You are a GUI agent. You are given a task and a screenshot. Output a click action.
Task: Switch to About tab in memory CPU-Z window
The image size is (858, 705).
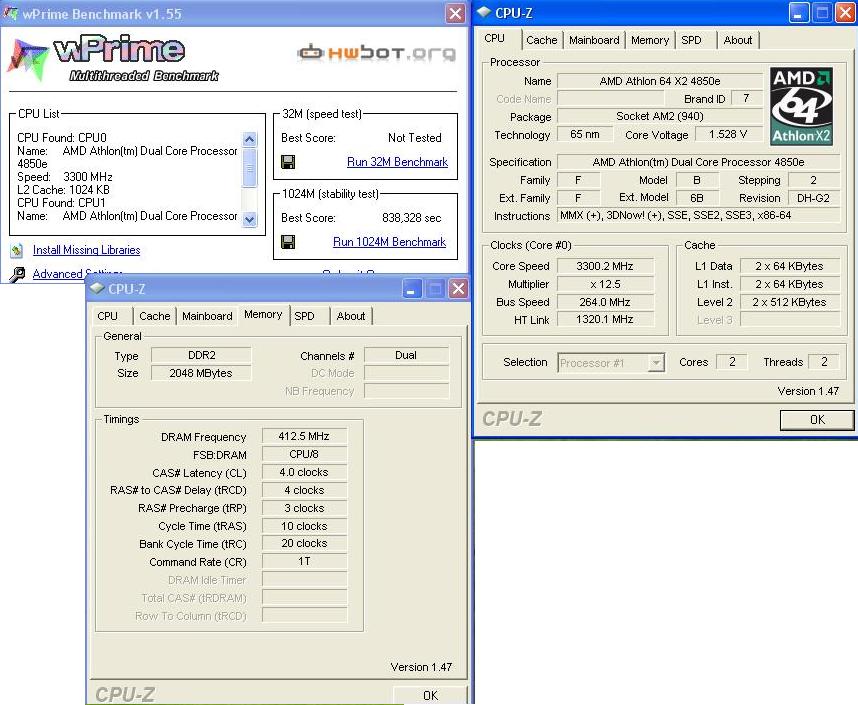coord(351,316)
